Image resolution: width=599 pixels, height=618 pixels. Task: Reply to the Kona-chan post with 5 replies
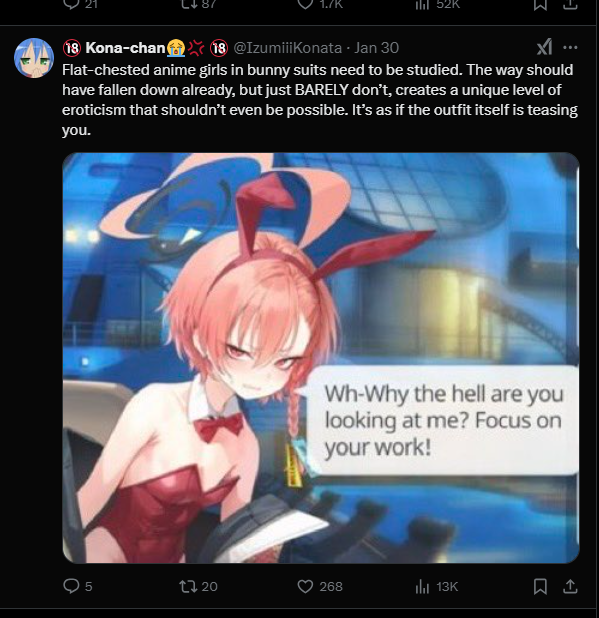pos(78,586)
